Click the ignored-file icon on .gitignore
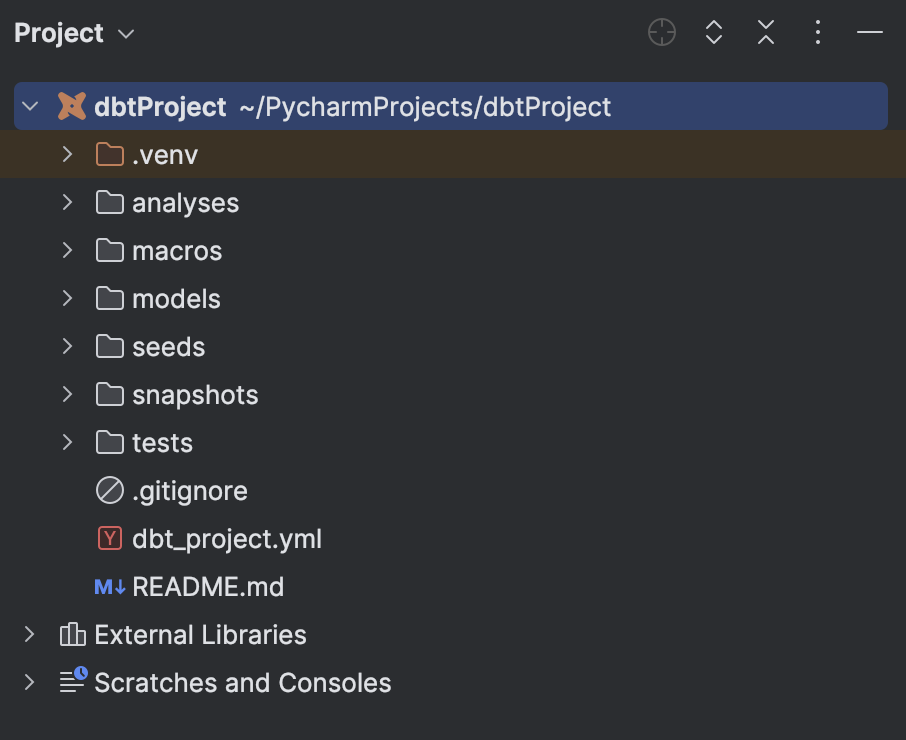The height and width of the screenshot is (740, 906). [x=110, y=490]
